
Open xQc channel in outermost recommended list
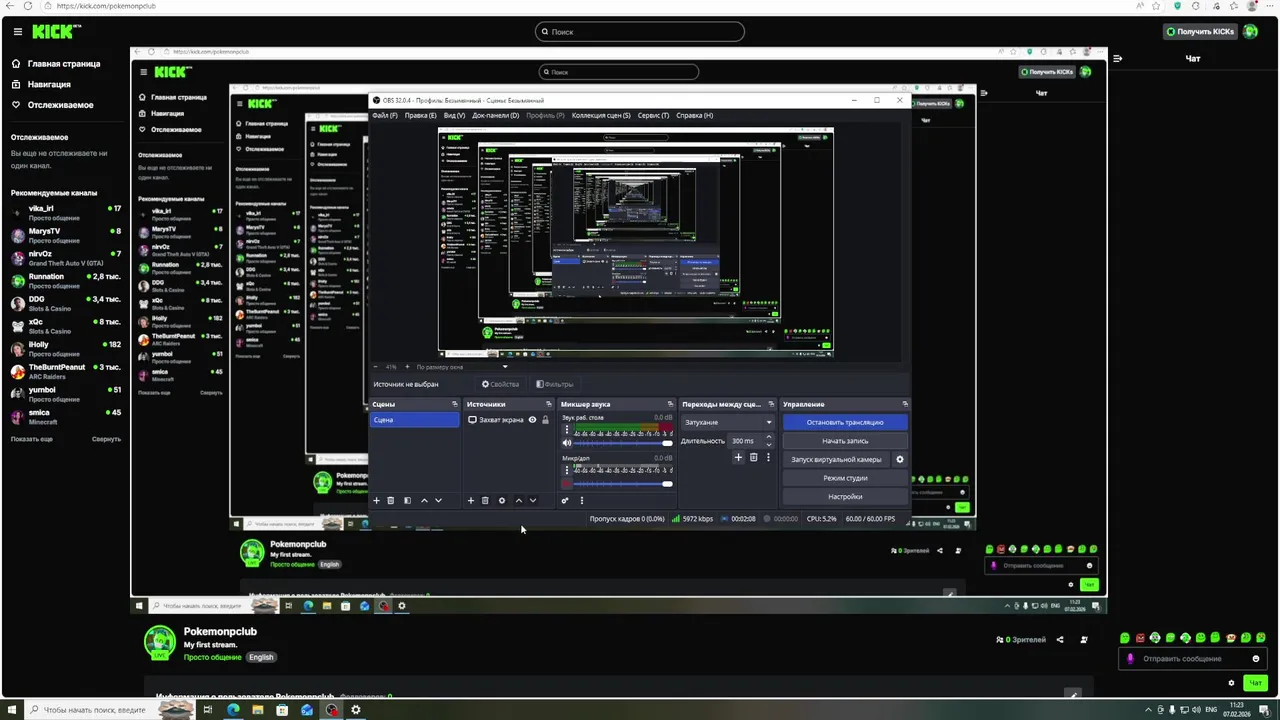click(65, 326)
